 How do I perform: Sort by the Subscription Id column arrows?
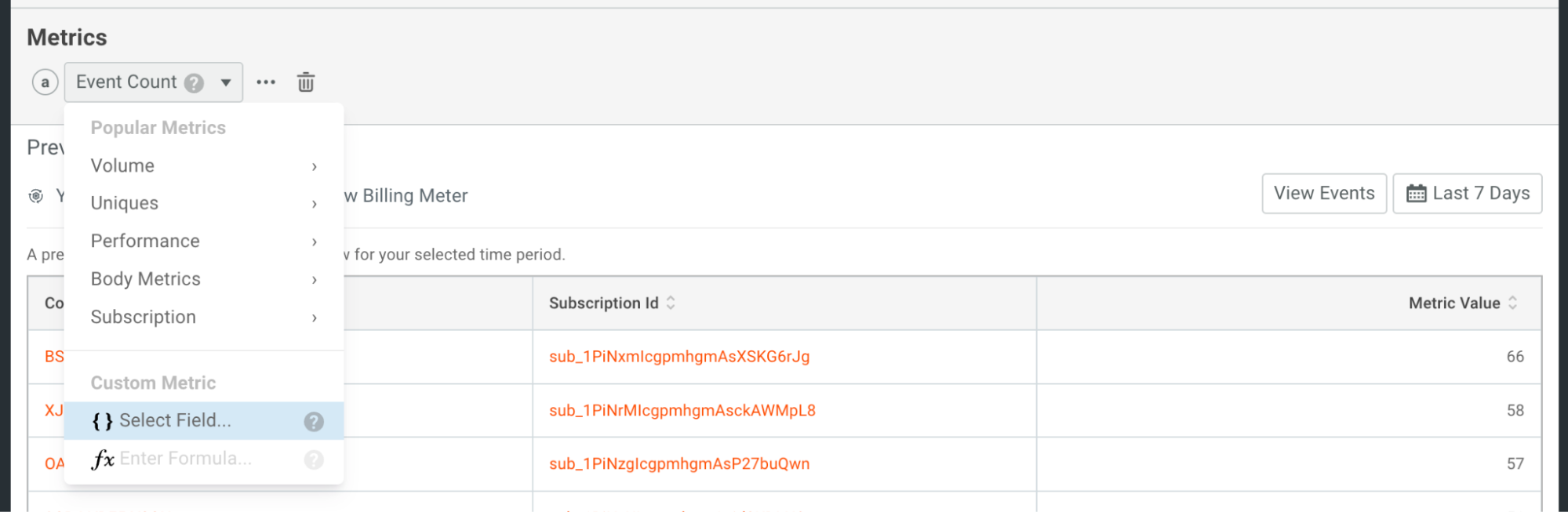(671, 303)
